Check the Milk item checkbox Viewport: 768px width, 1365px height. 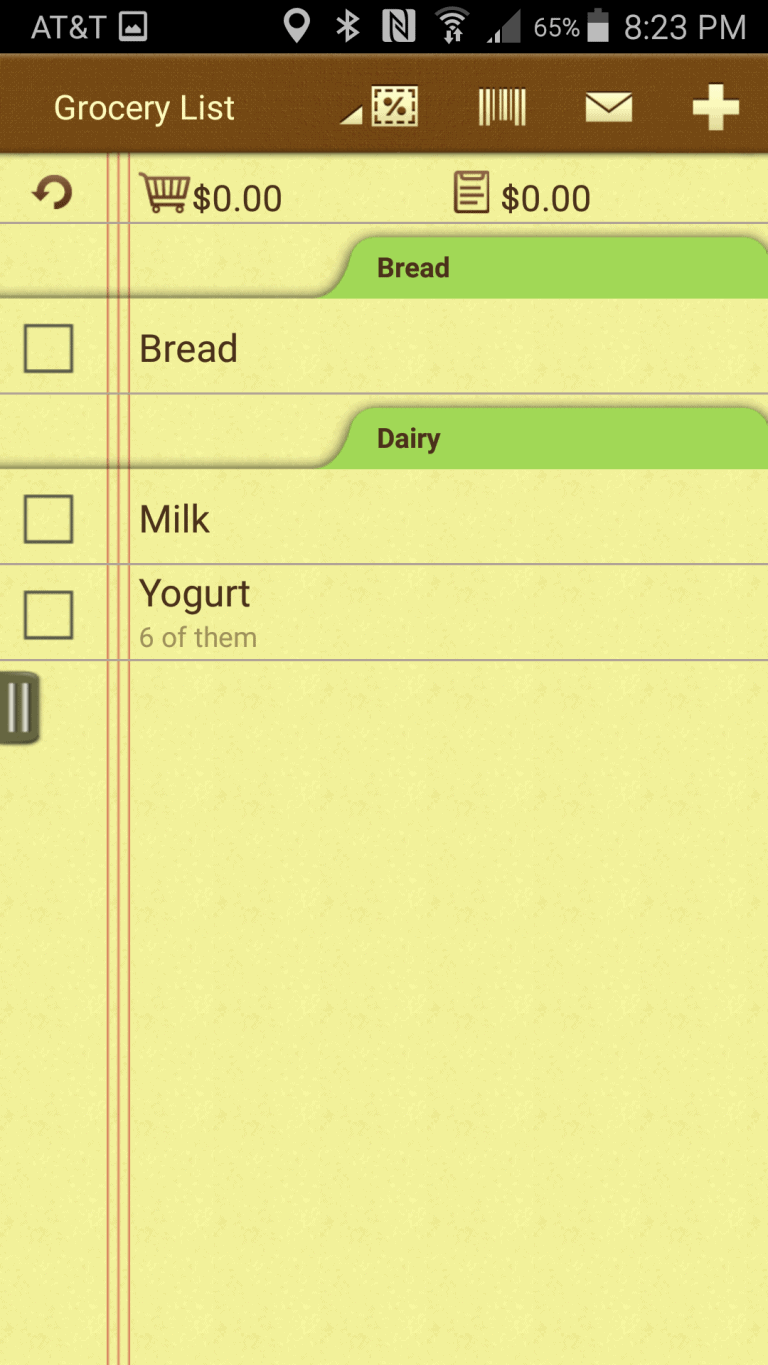(x=49, y=519)
